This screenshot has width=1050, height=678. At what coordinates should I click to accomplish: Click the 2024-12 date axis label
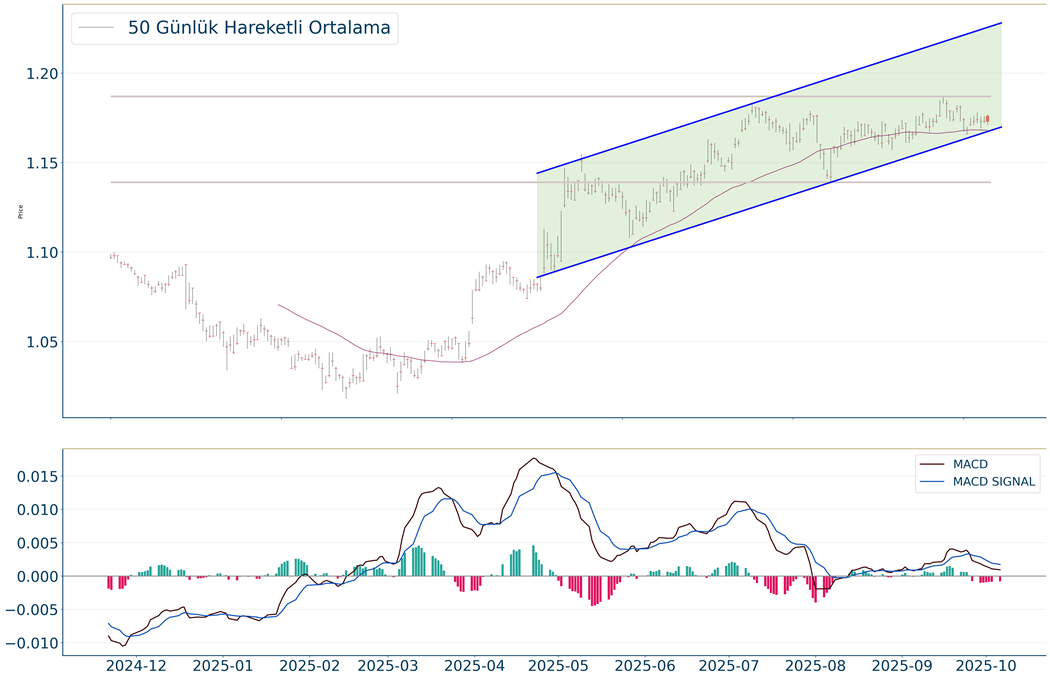[136, 665]
